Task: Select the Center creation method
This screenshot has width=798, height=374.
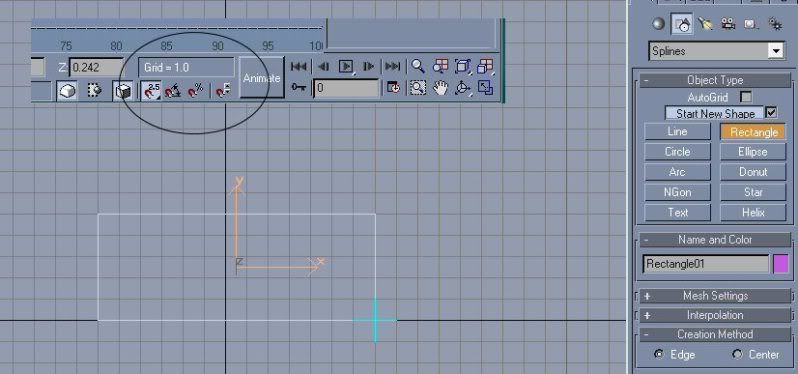Action: click(737, 354)
